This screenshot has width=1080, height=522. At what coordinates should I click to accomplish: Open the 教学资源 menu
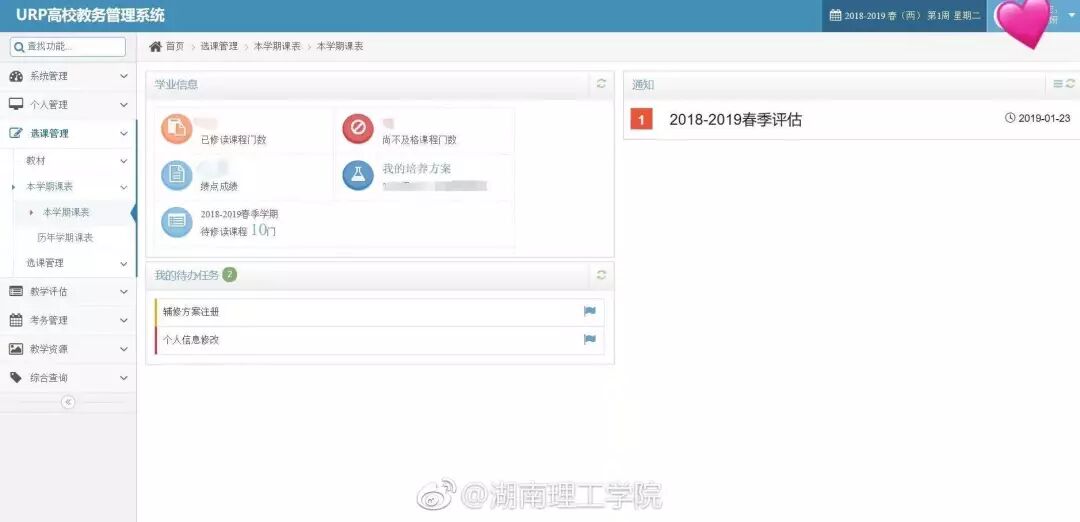[x=68, y=349]
